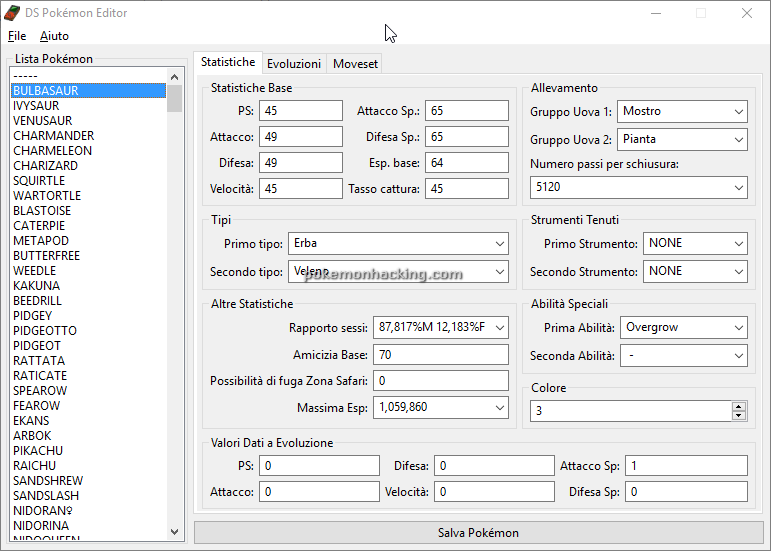This screenshot has height=551, width=771.
Task: Click the evolution Difesa Sp value field
Action: tap(686, 492)
